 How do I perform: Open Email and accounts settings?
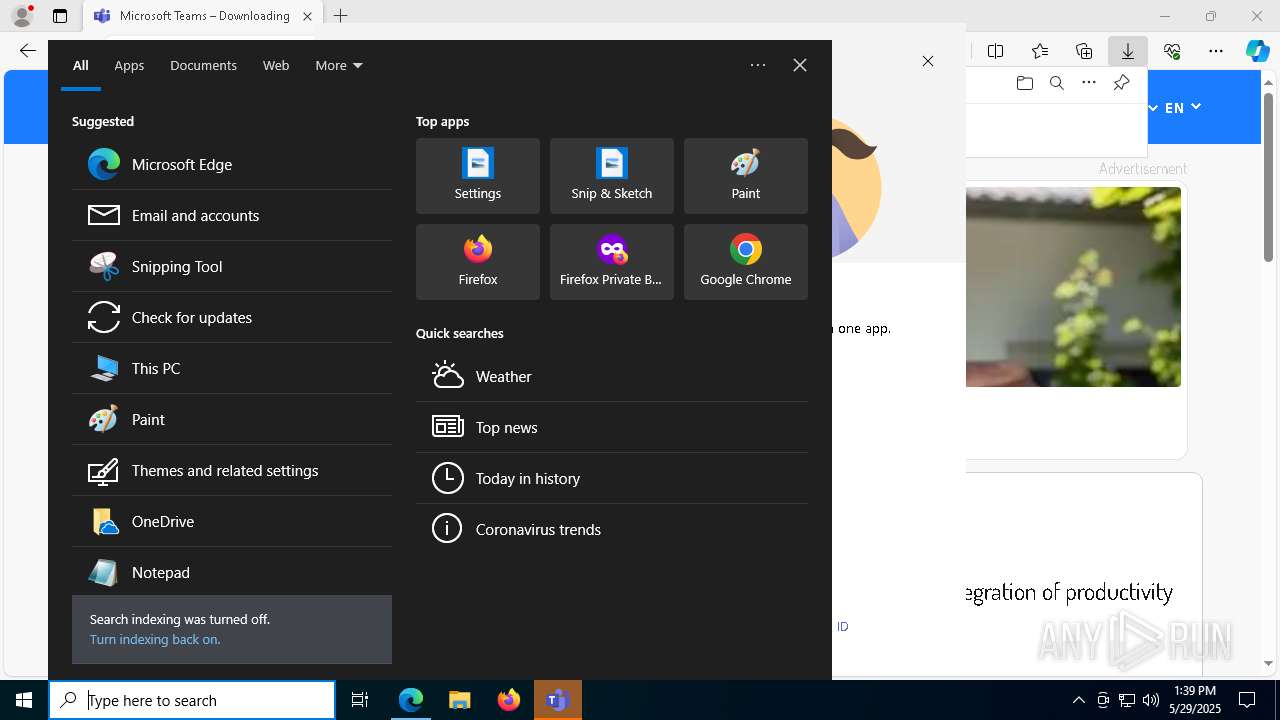(232, 215)
